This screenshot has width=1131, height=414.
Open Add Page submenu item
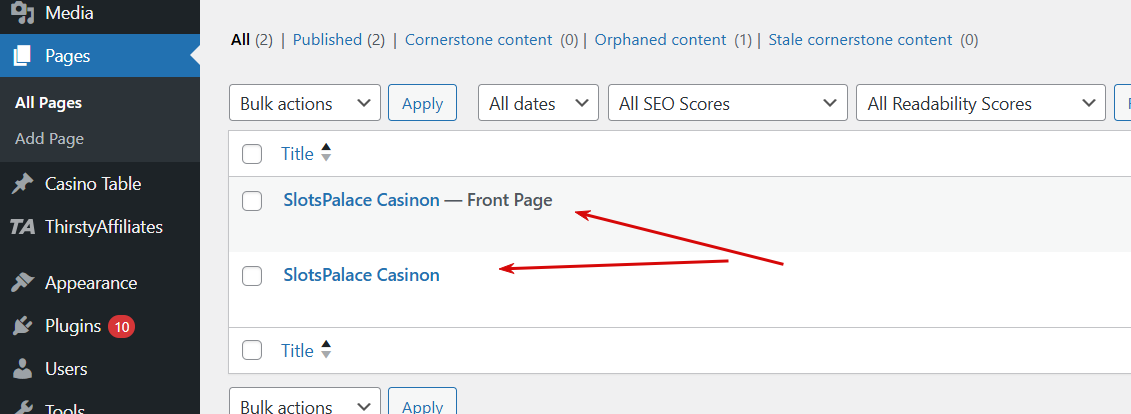coord(49,139)
